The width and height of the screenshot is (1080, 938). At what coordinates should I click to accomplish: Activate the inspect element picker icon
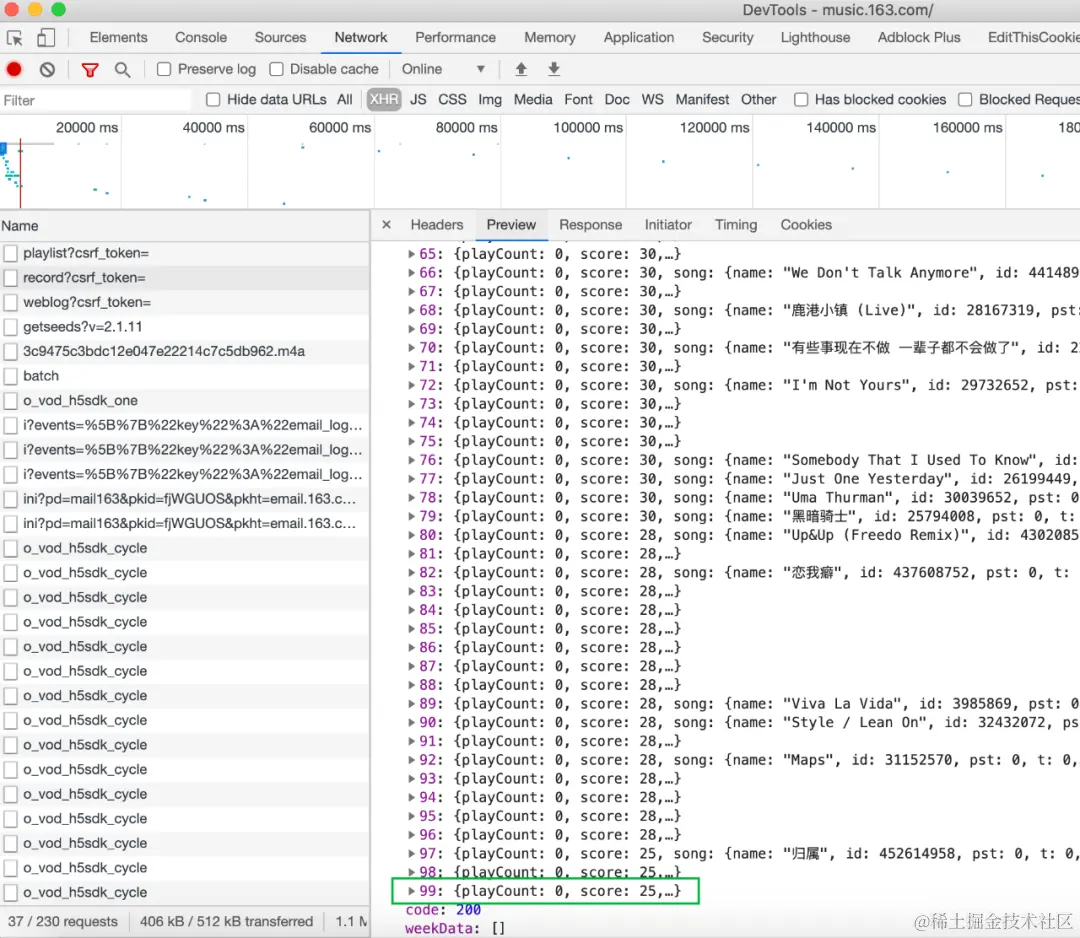pos(14,38)
